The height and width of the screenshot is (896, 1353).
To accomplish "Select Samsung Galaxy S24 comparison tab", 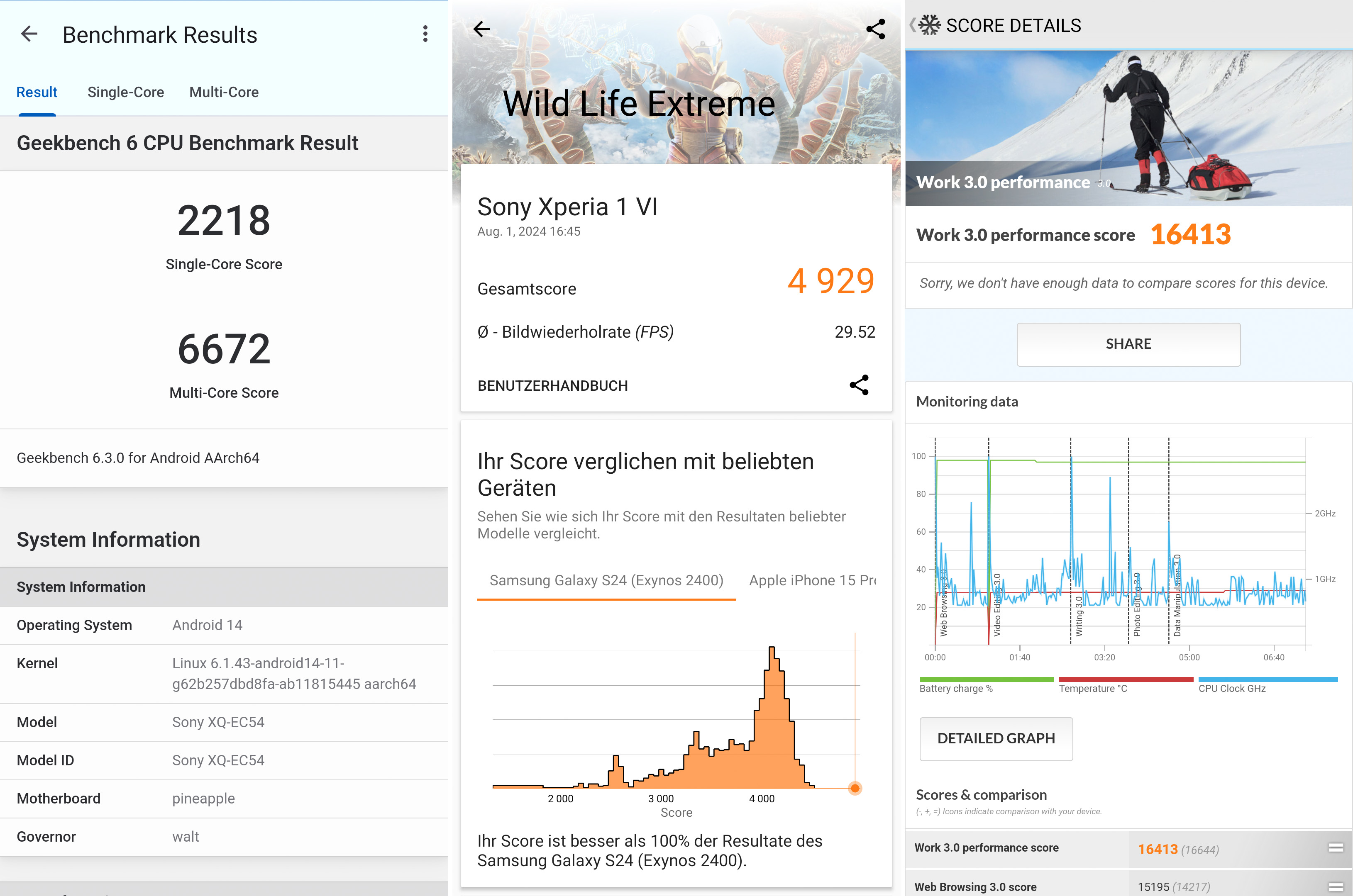I will 606,580.
